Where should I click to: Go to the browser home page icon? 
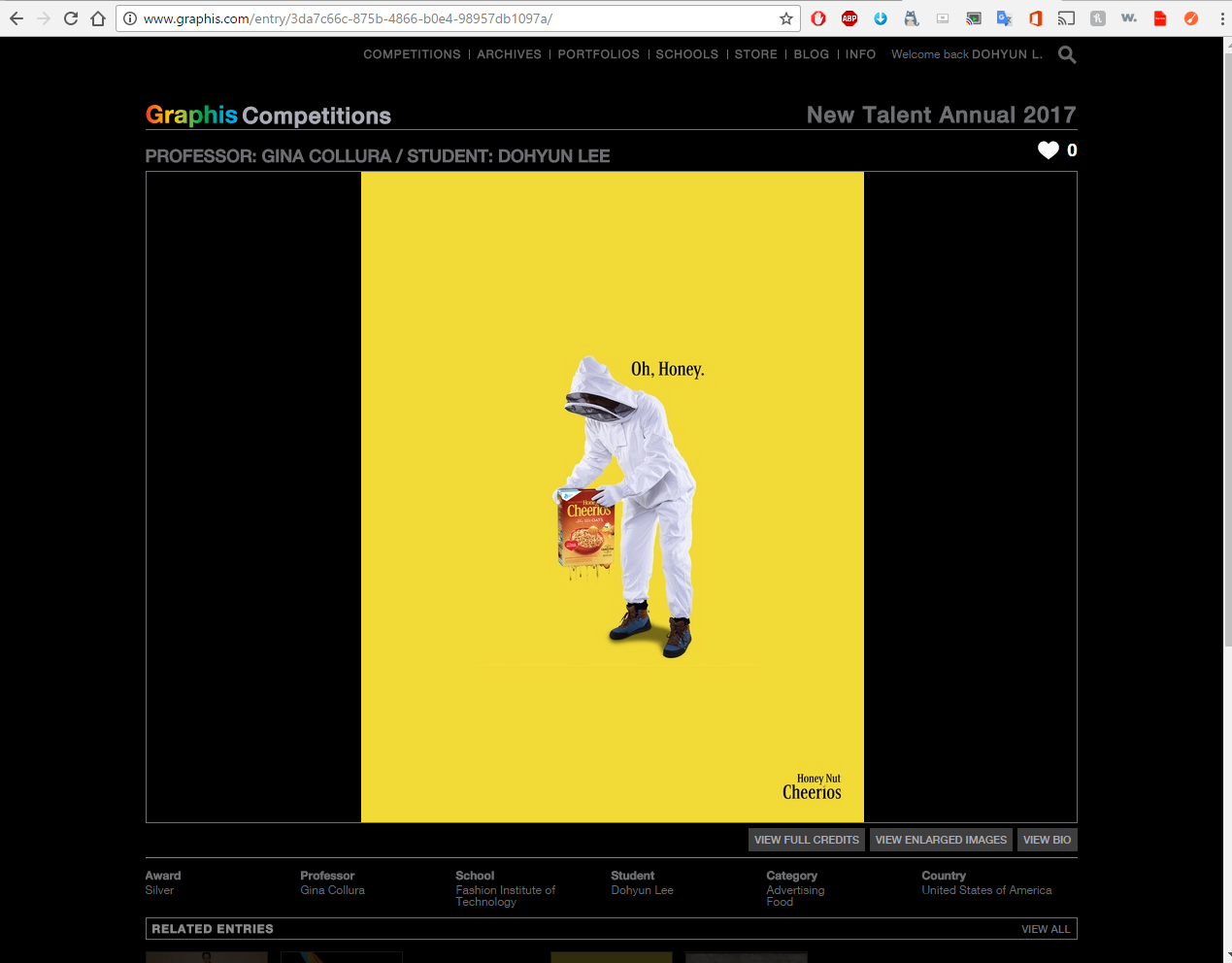98,18
